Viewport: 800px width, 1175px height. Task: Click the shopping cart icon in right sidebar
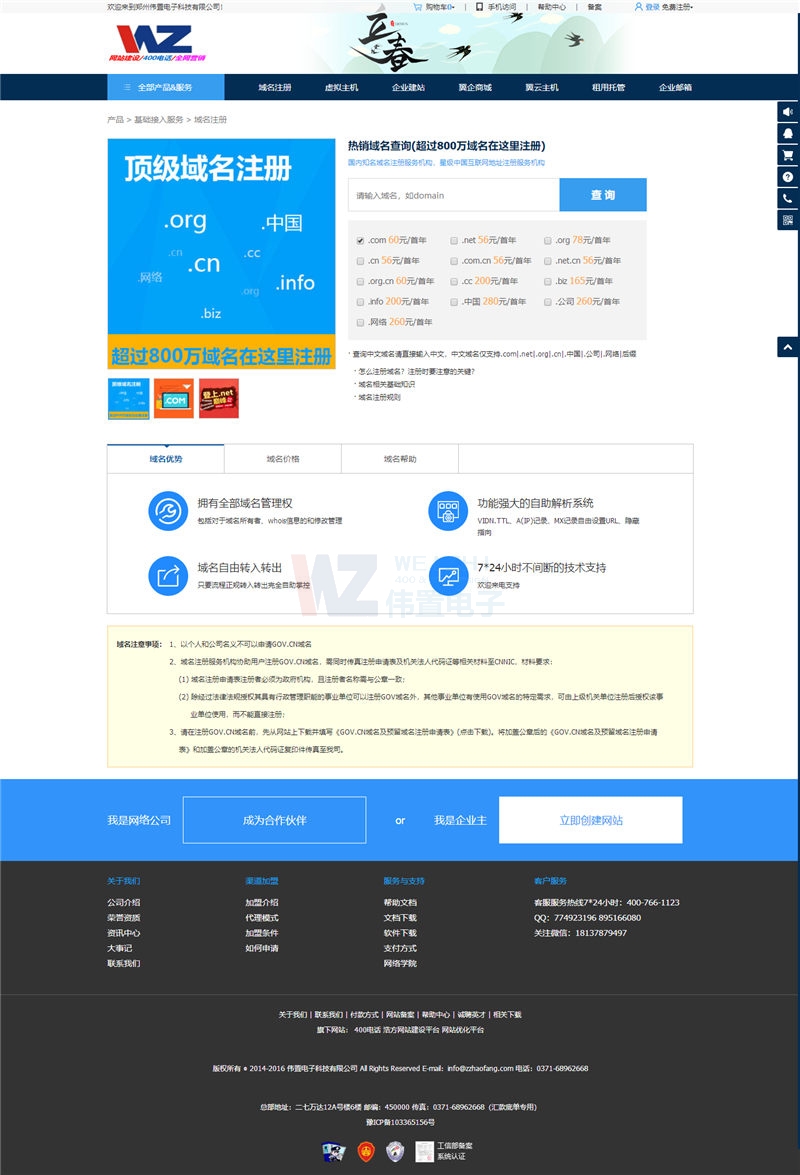(788, 156)
